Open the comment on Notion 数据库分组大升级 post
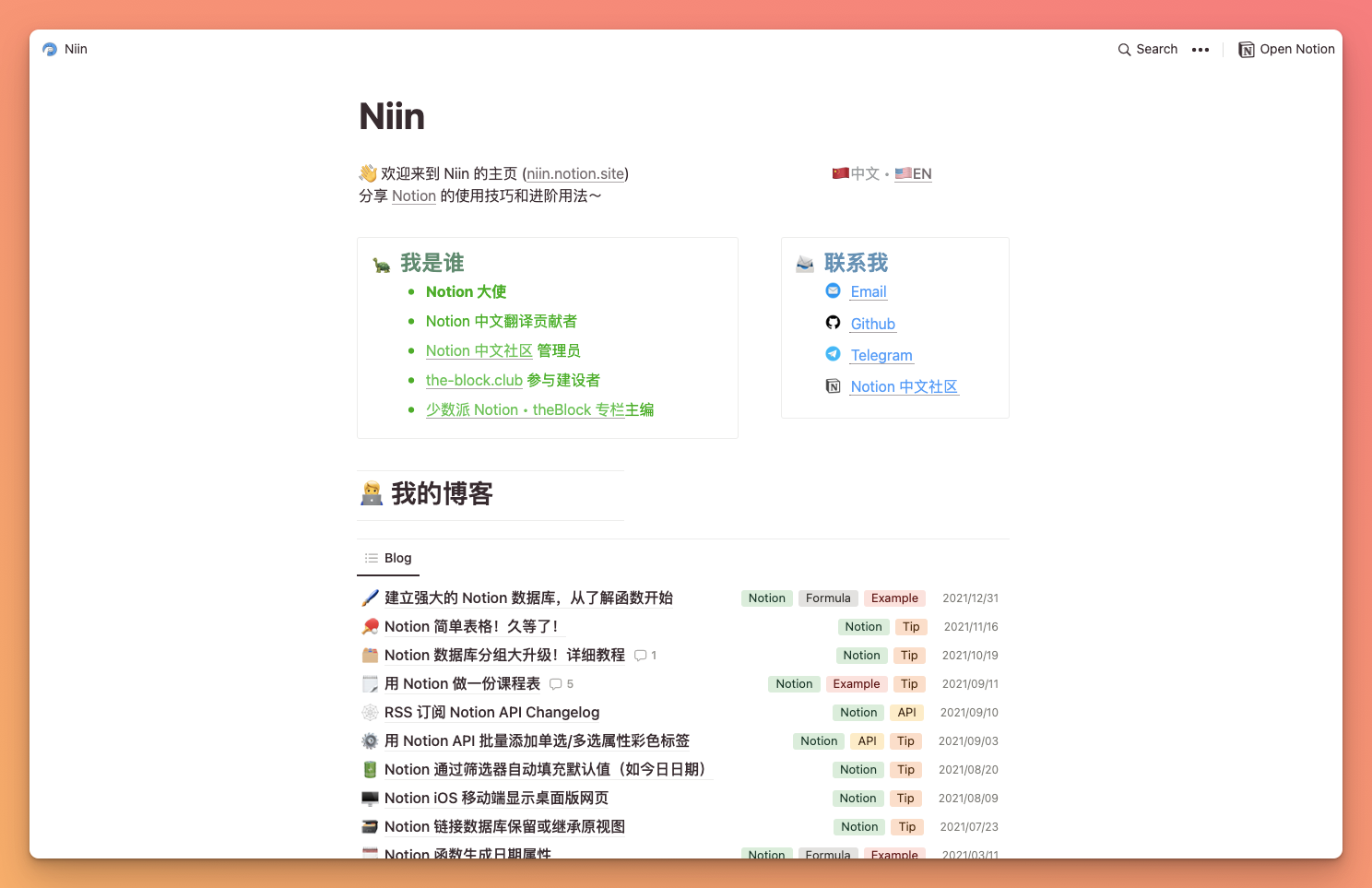Viewport: 1372px width, 888px height. (x=643, y=656)
